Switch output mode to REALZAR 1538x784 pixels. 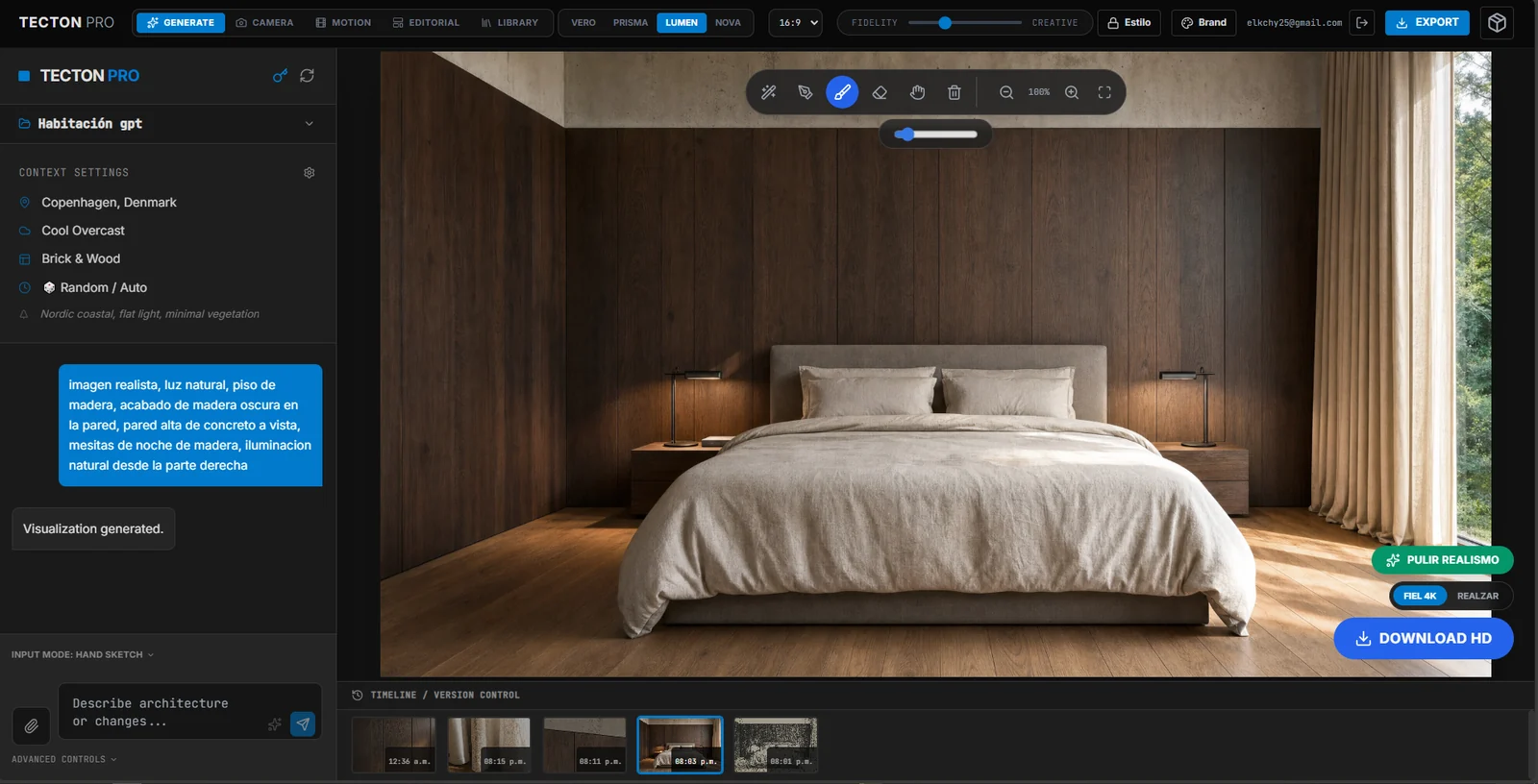[x=1477, y=596]
